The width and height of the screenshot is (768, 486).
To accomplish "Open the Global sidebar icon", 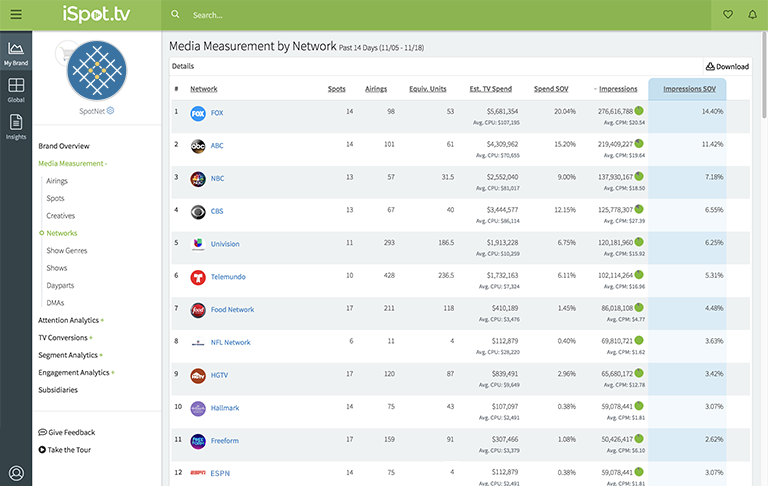I will coord(15,89).
